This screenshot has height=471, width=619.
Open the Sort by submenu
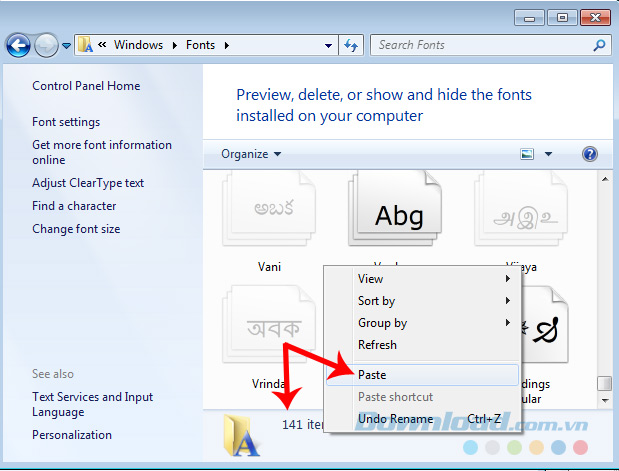pos(376,301)
